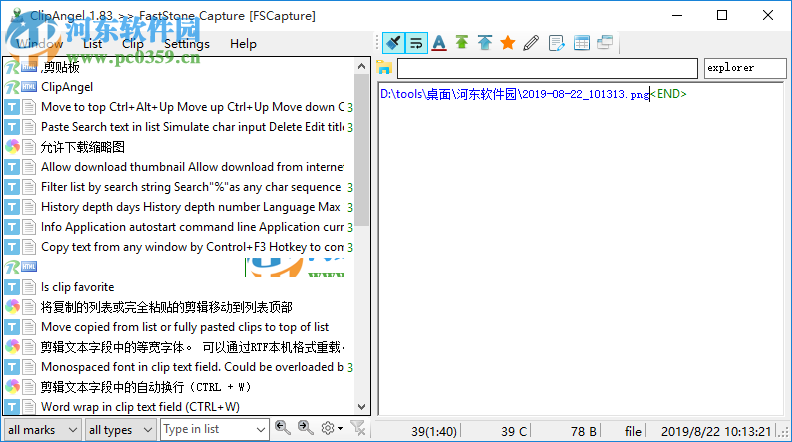Screen dimensions: 792x442
Task: Select clip 剪辑文本字段中的等宽字体
Action: pos(179,347)
